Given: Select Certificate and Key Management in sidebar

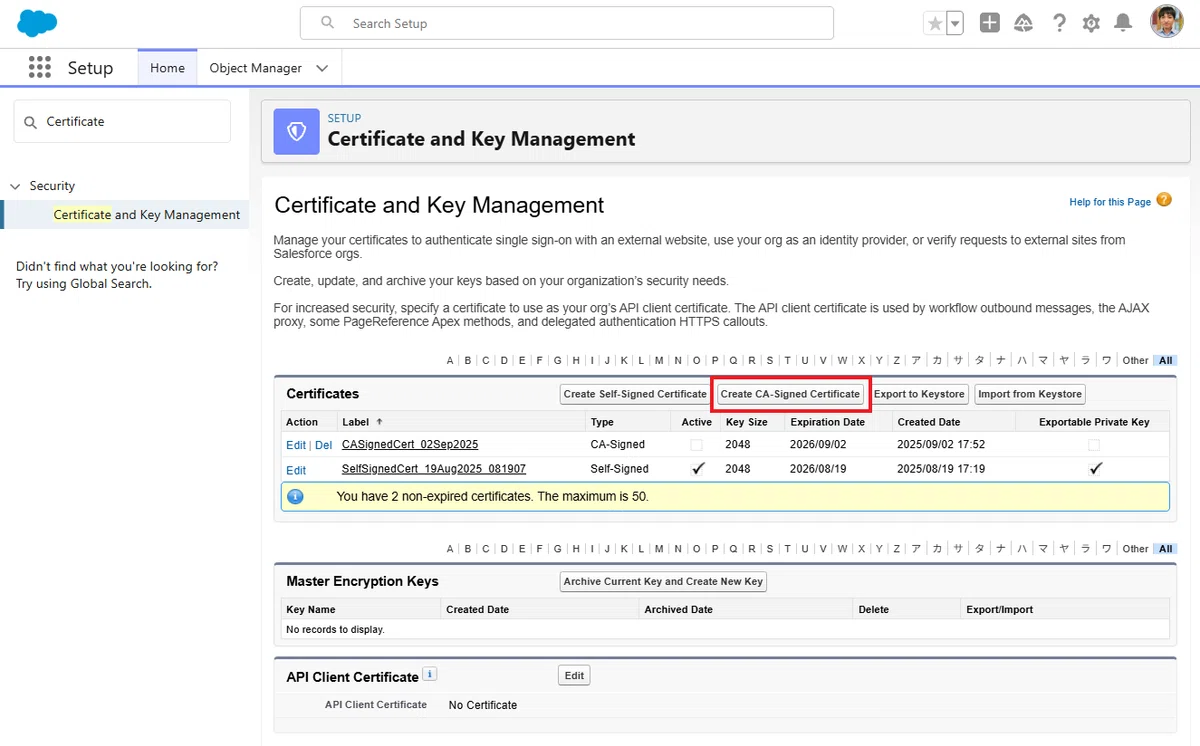Looking at the screenshot, I should click(147, 215).
